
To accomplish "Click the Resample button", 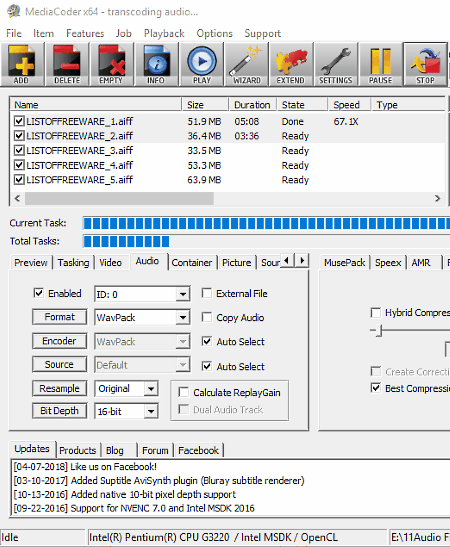I will (x=60, y=388).
